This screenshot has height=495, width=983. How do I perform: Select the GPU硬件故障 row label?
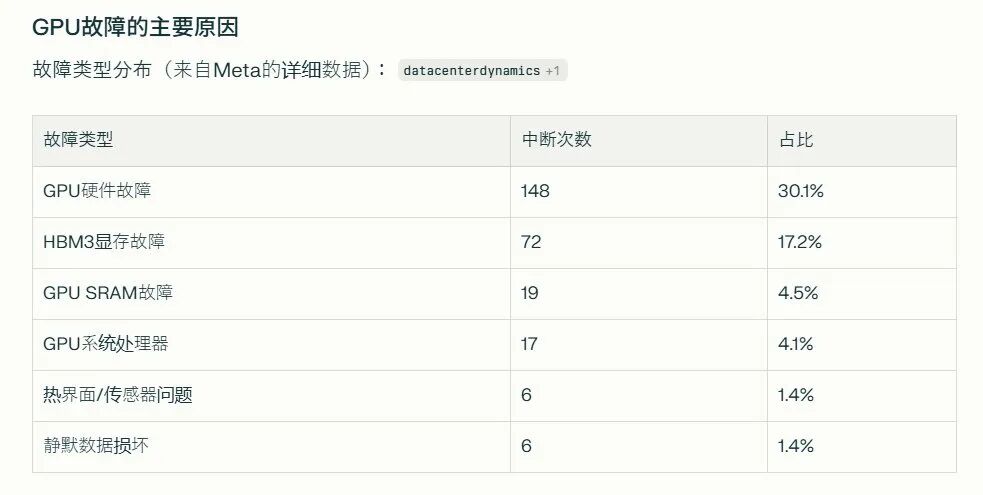click(x=97, y=190)
